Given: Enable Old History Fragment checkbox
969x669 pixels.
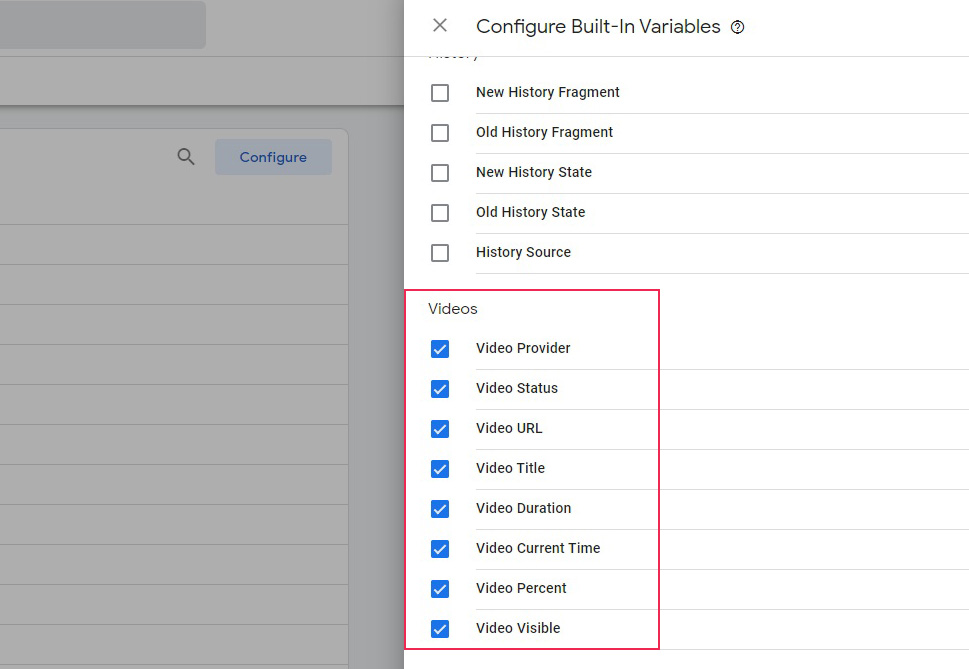Looking at the screenshot, I should coord(440,133).
